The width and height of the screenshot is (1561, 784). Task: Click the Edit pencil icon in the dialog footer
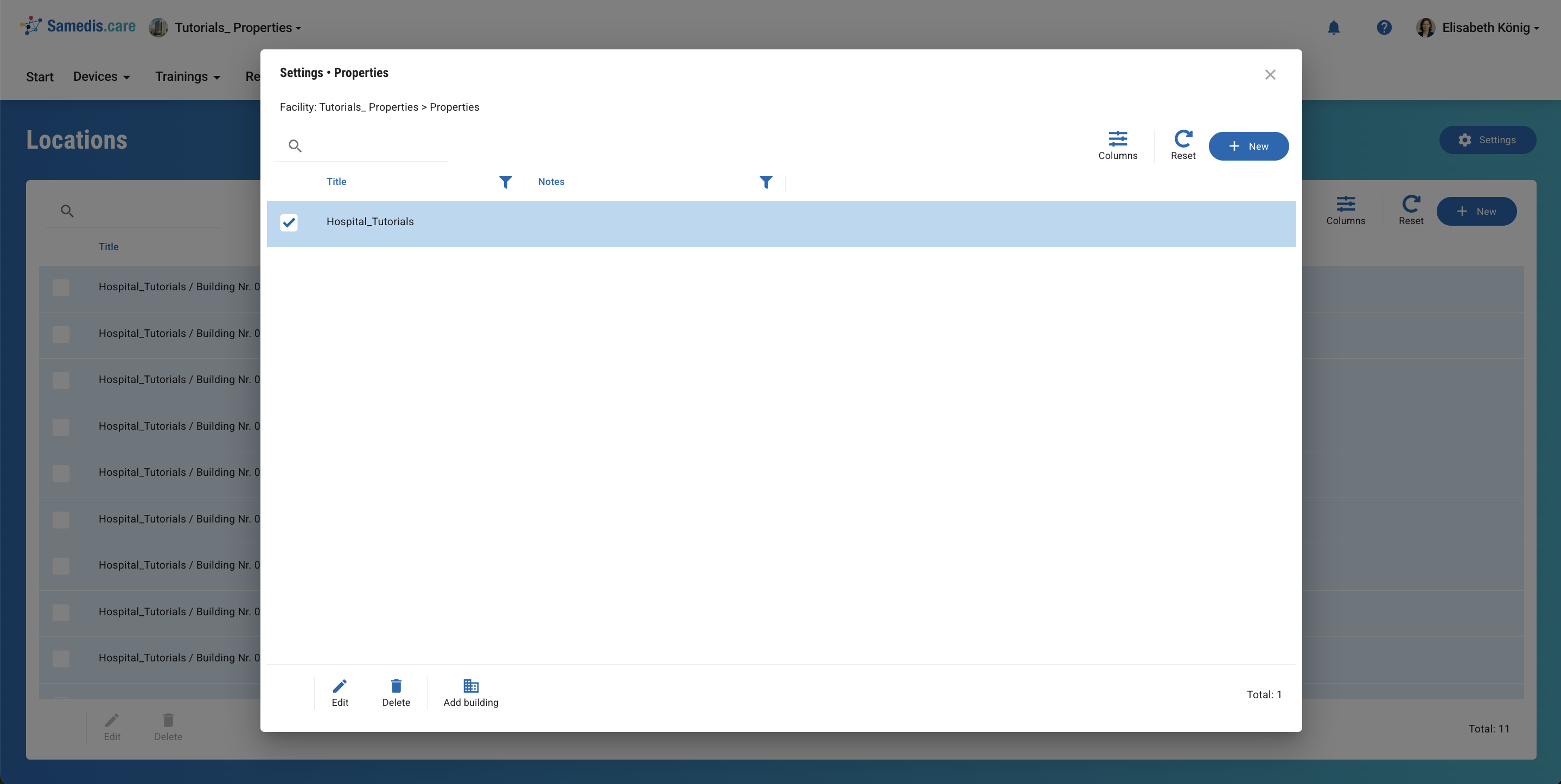pyautogui.click(x=339, y=686)
